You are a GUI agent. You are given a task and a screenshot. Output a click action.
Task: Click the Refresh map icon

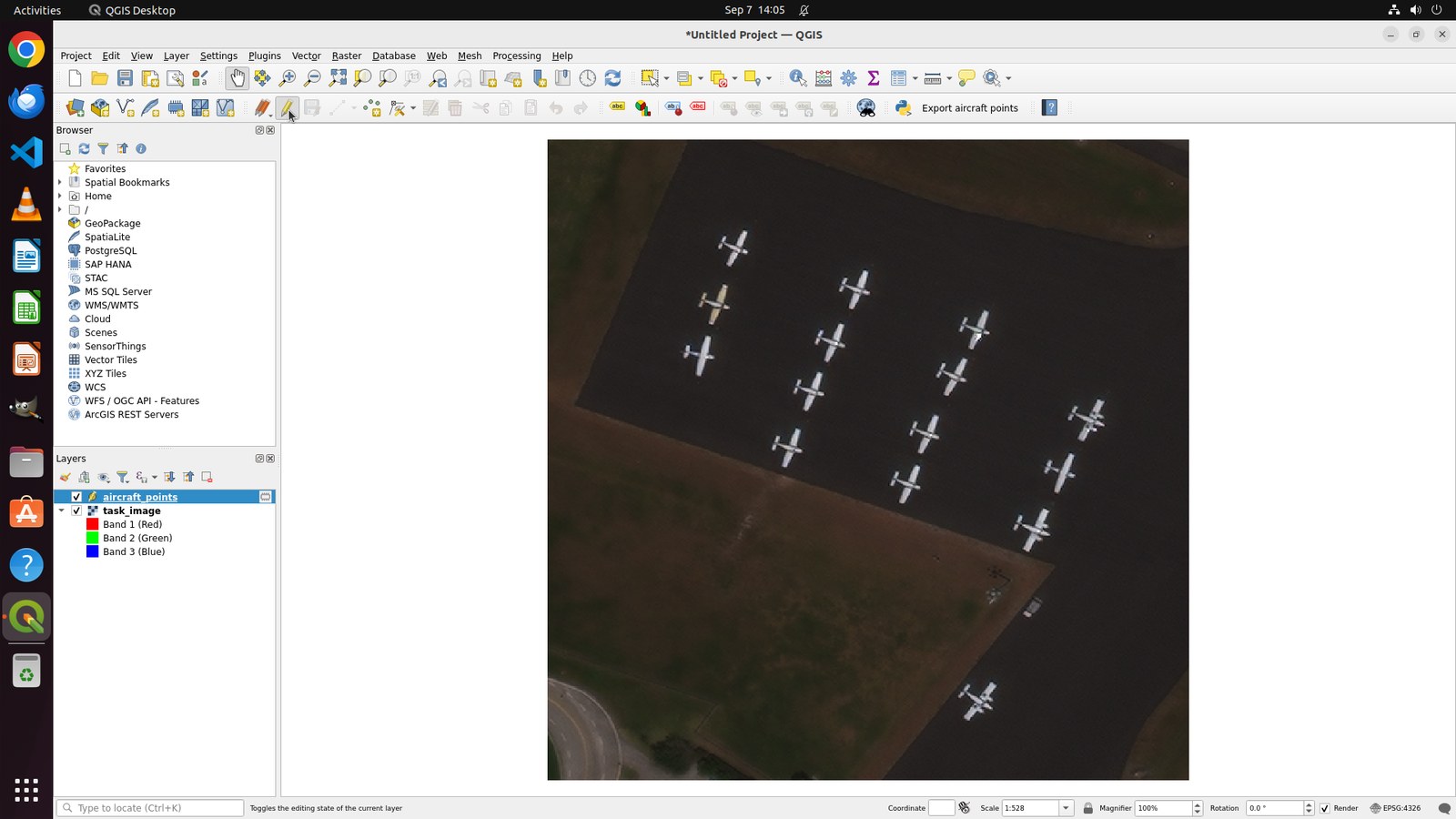point(612,78)
